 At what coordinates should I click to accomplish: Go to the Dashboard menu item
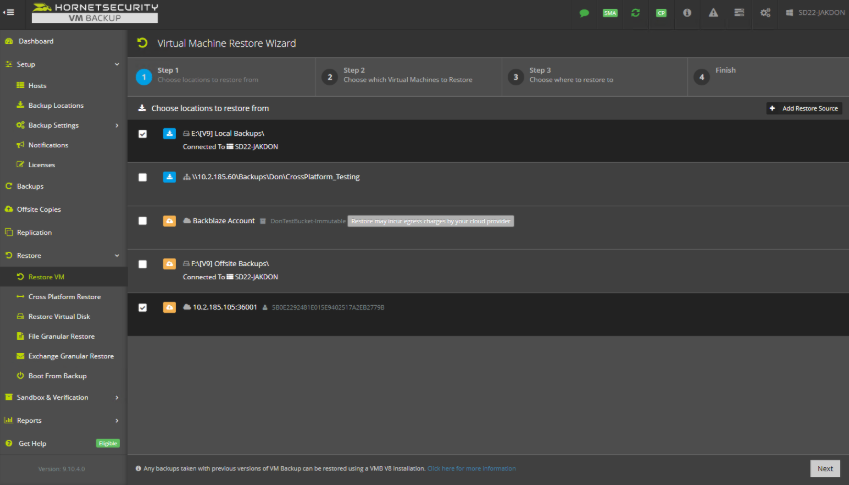(36, 41)
